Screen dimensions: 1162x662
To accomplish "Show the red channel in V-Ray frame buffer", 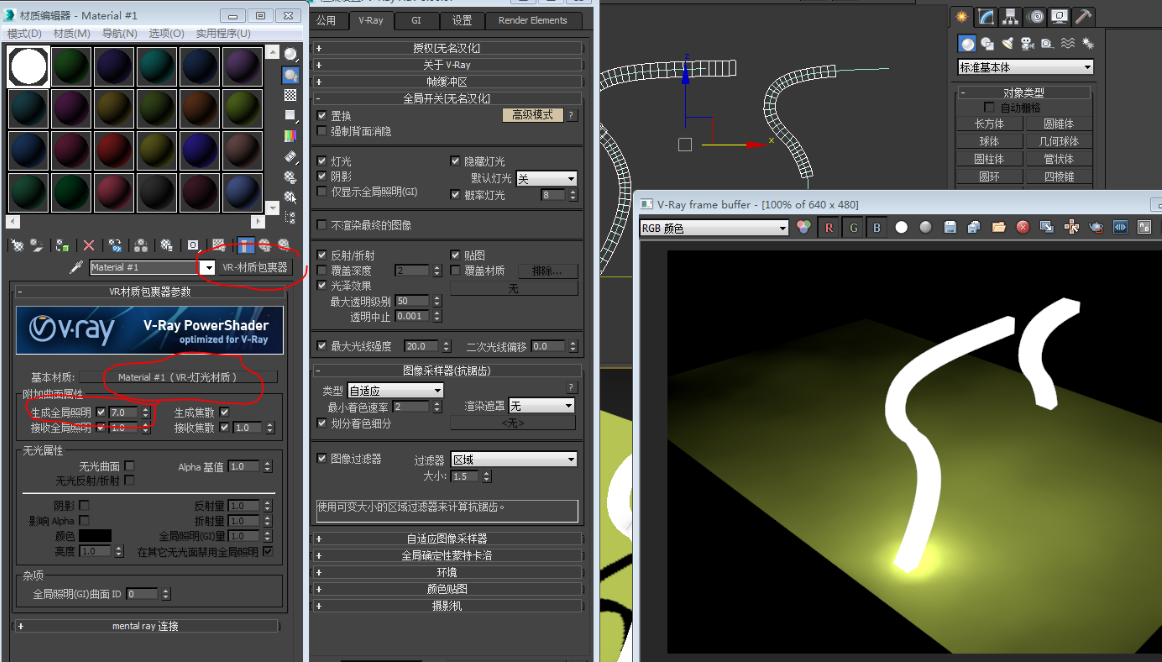I will 829,227.
